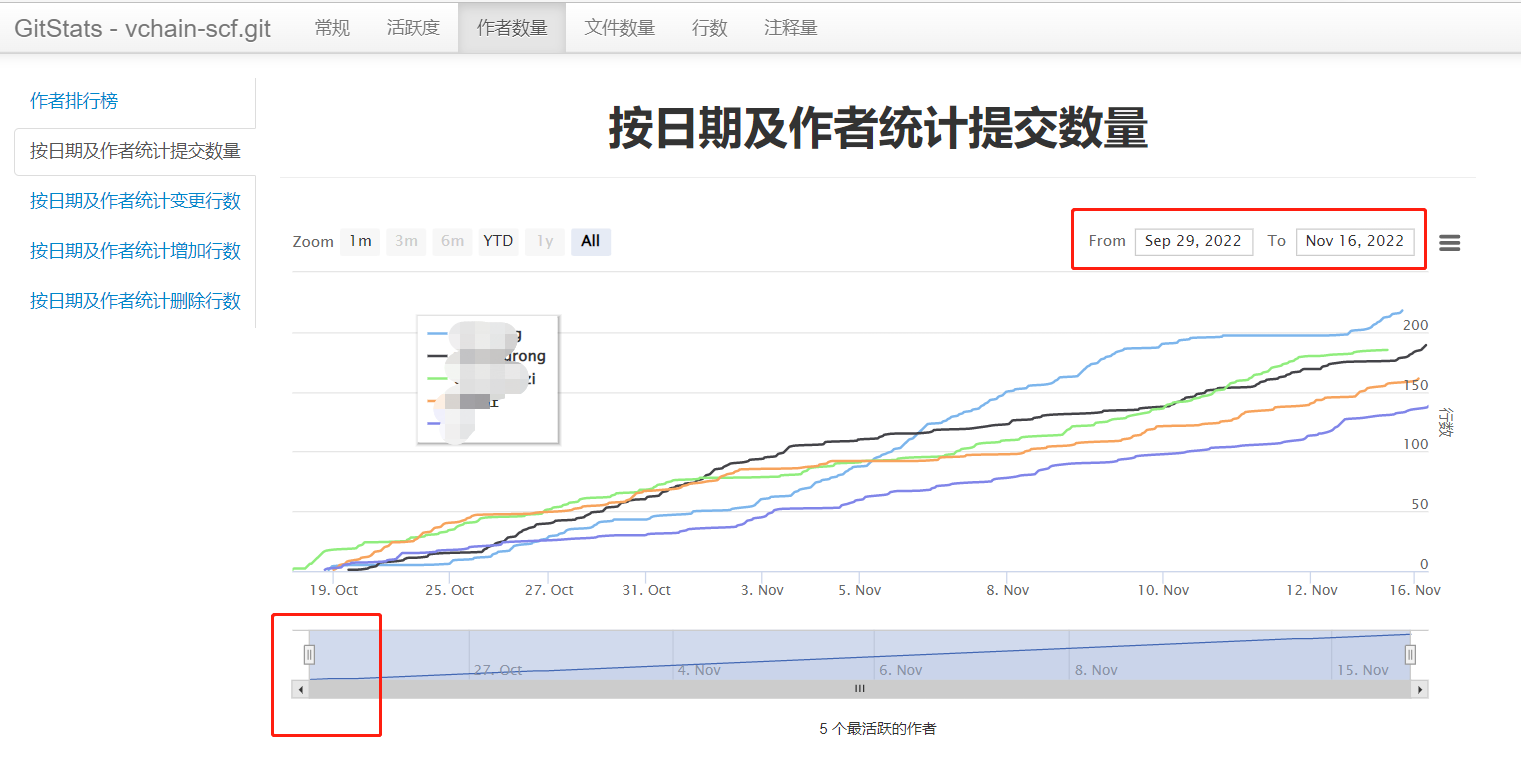
Task: Click the 3m zoom button
Action: 406,241
